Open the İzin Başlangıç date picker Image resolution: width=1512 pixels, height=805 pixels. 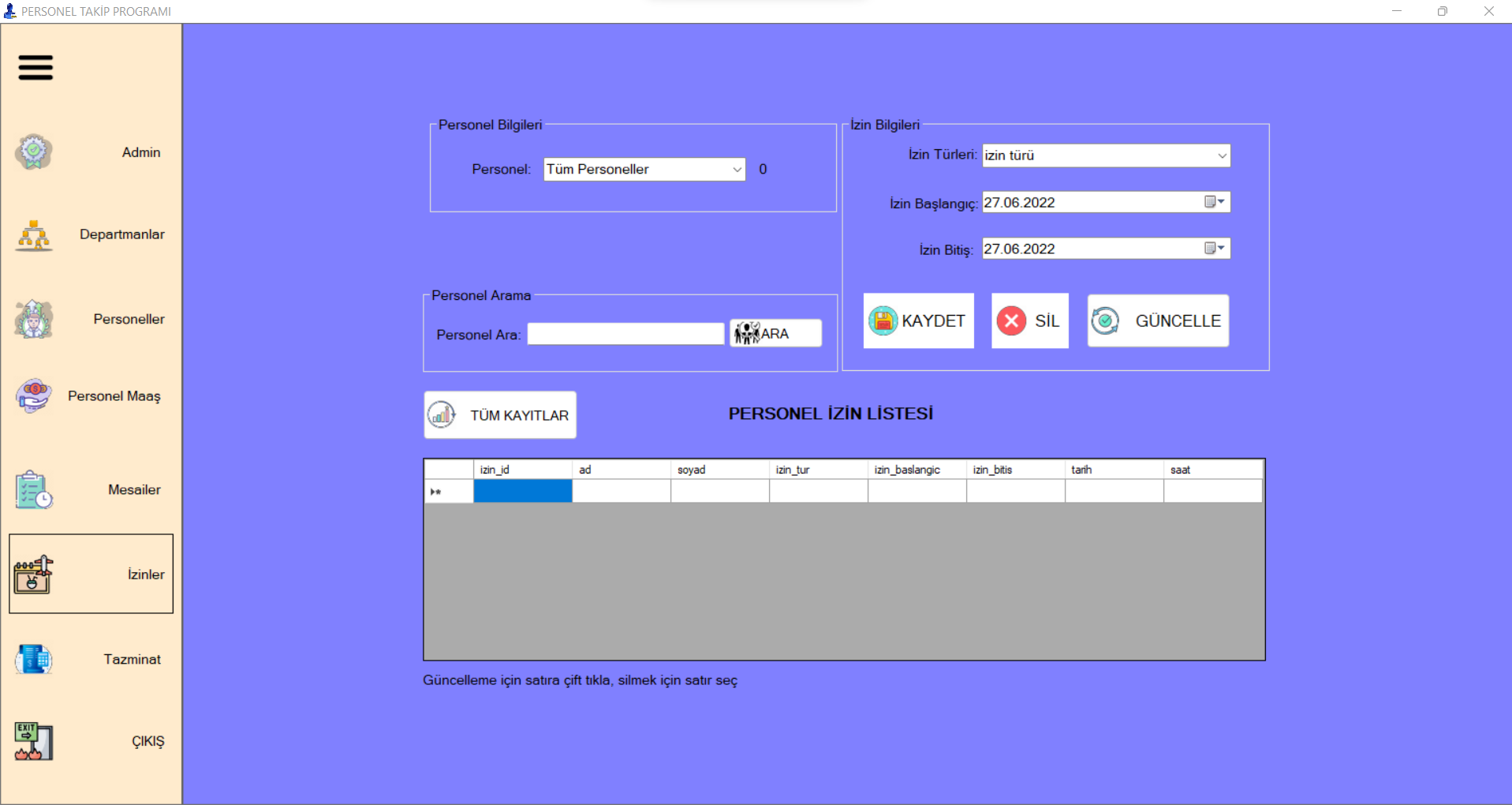1217,202
